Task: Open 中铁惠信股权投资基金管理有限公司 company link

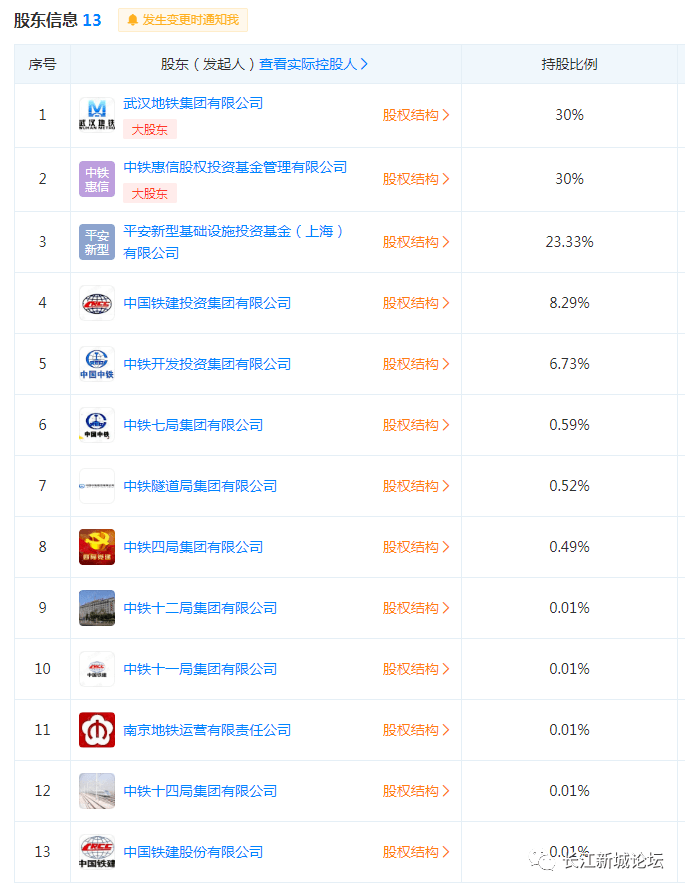Action: (235, 167)
